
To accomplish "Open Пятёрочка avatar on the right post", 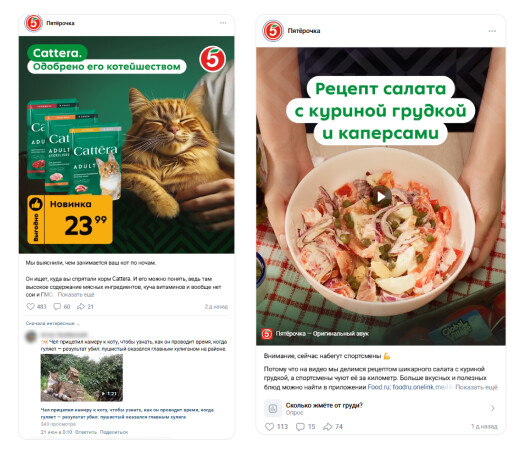I will point(273,31).
